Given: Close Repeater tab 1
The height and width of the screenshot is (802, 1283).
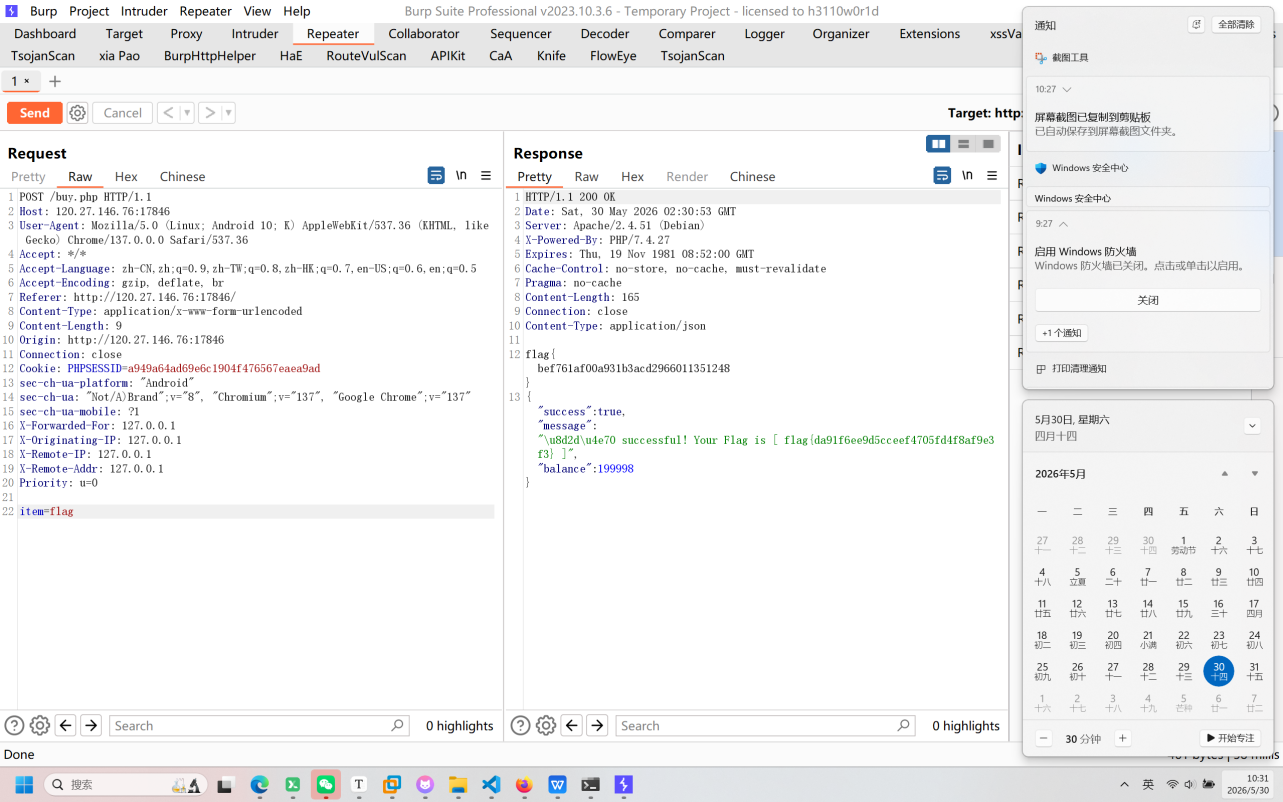Looking at the screenshot, I should point(27,81).
